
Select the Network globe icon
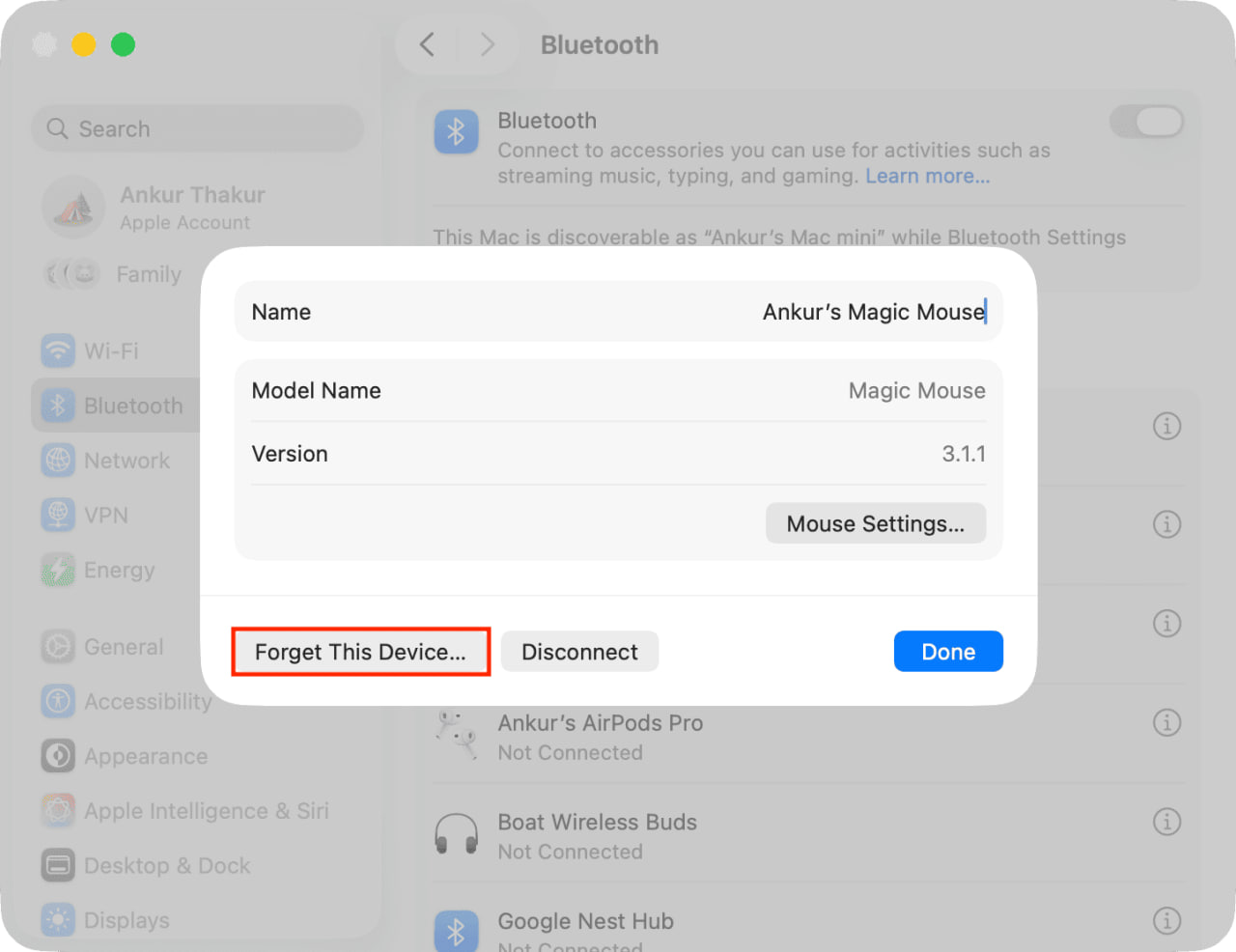(58, 461)
